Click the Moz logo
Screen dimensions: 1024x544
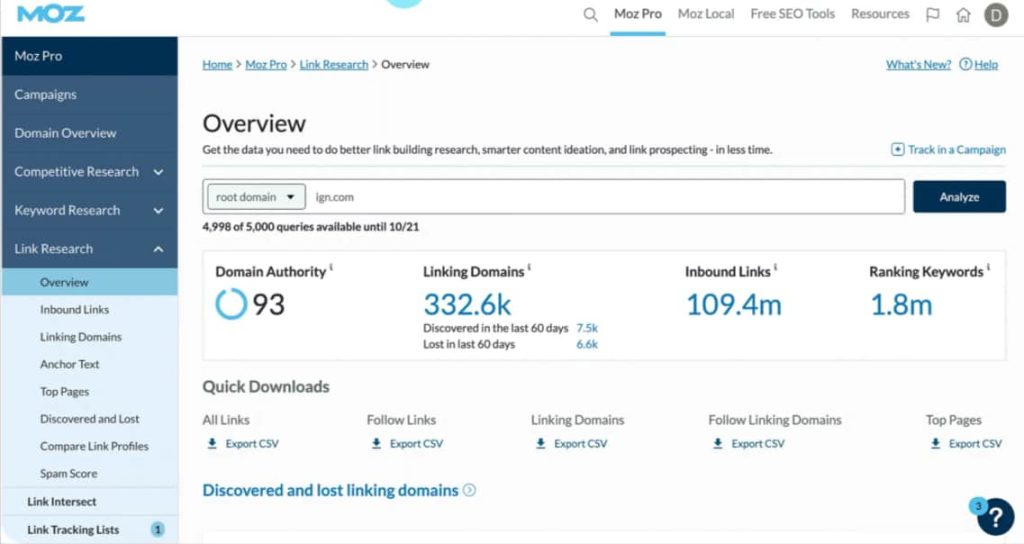pyautogui.click(x=50, y=14)
